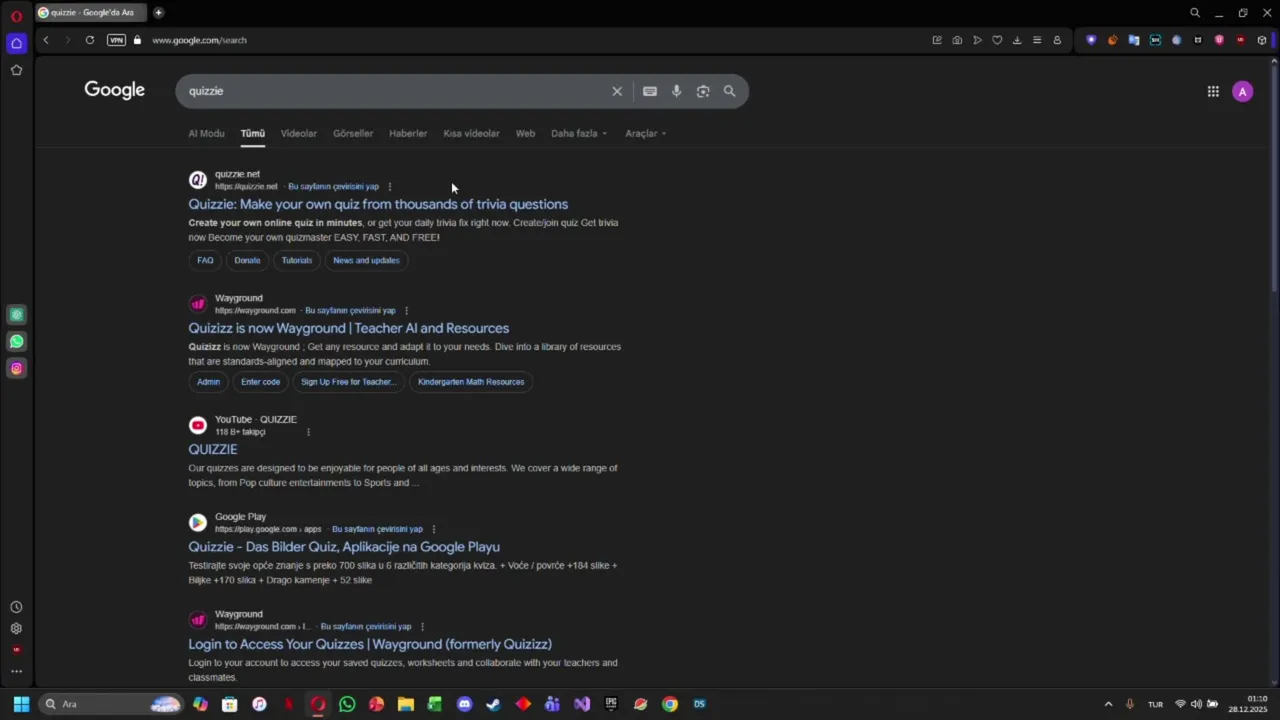Start voice search with the microphone icon

[x=676, y=91]
